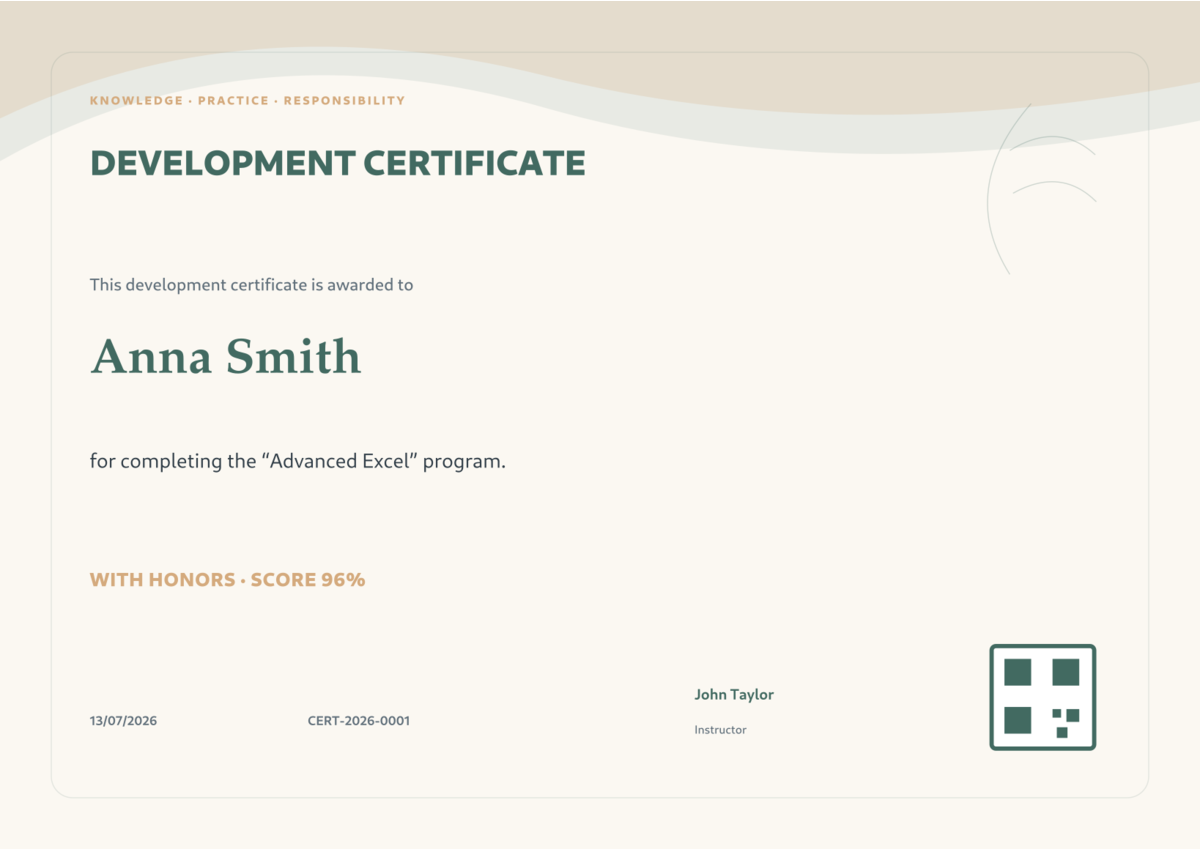Click the Instructor role label
1200x850 pixels.
pos(720,730)
